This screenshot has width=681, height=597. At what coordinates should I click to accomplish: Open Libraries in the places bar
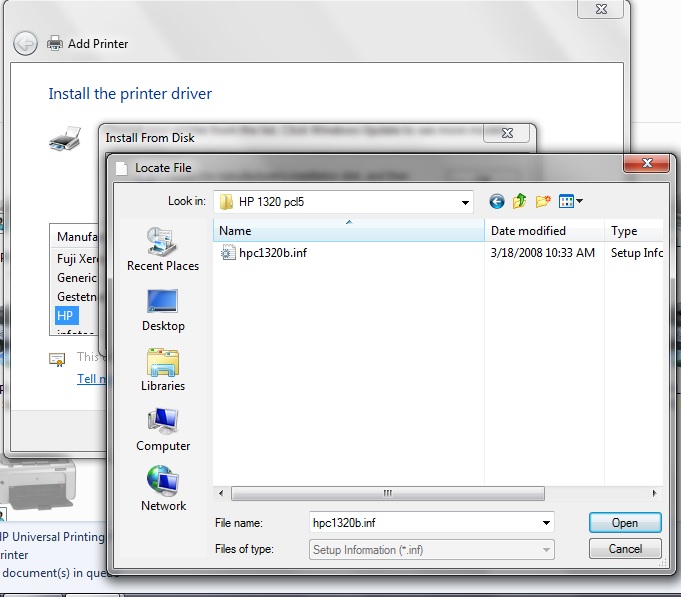coord(163,370)
